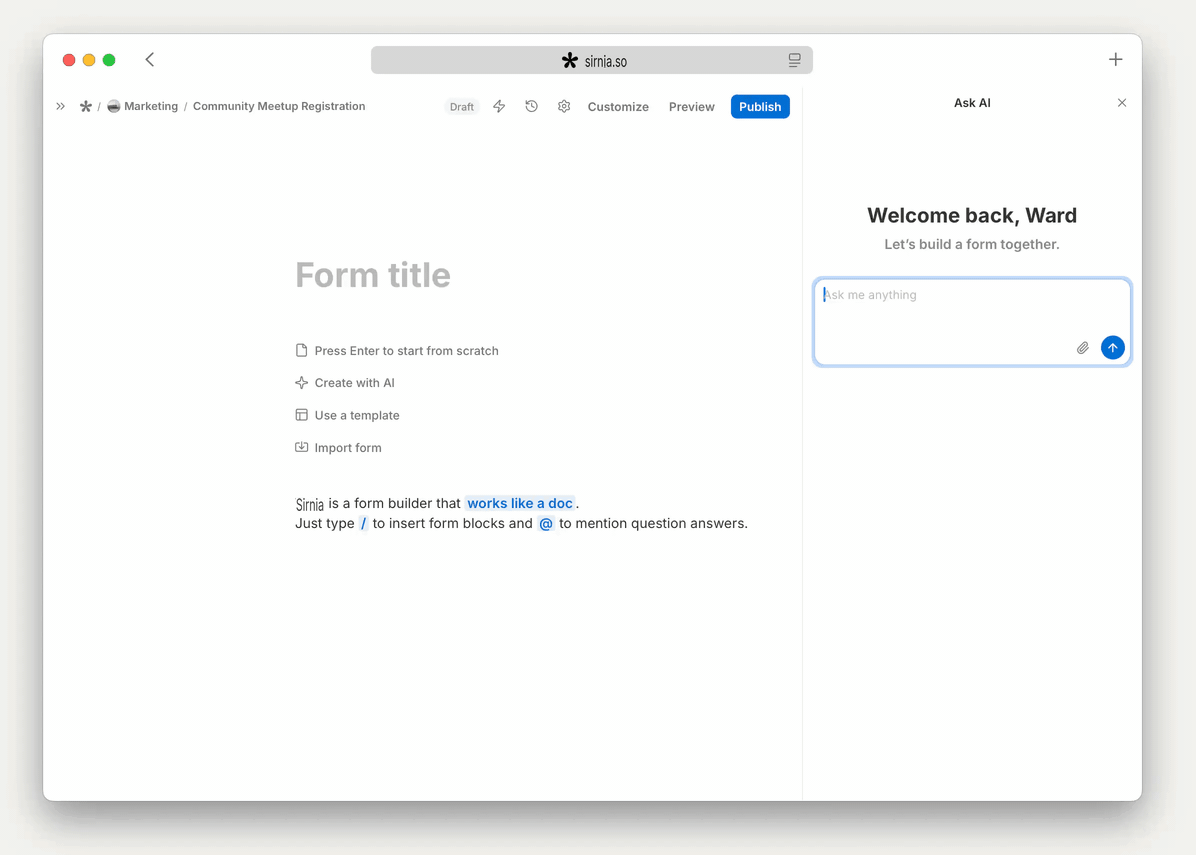Click Let's build a form together text
Image resolution: width=1196 pixels, height=855 pixels.
(x=972, y=245)
